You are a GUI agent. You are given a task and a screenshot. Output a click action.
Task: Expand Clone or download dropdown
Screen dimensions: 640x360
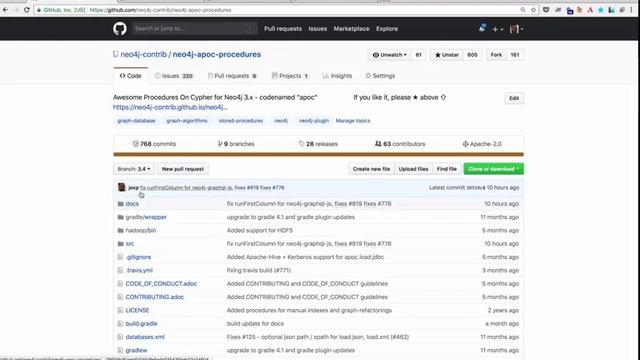point(493,169)
